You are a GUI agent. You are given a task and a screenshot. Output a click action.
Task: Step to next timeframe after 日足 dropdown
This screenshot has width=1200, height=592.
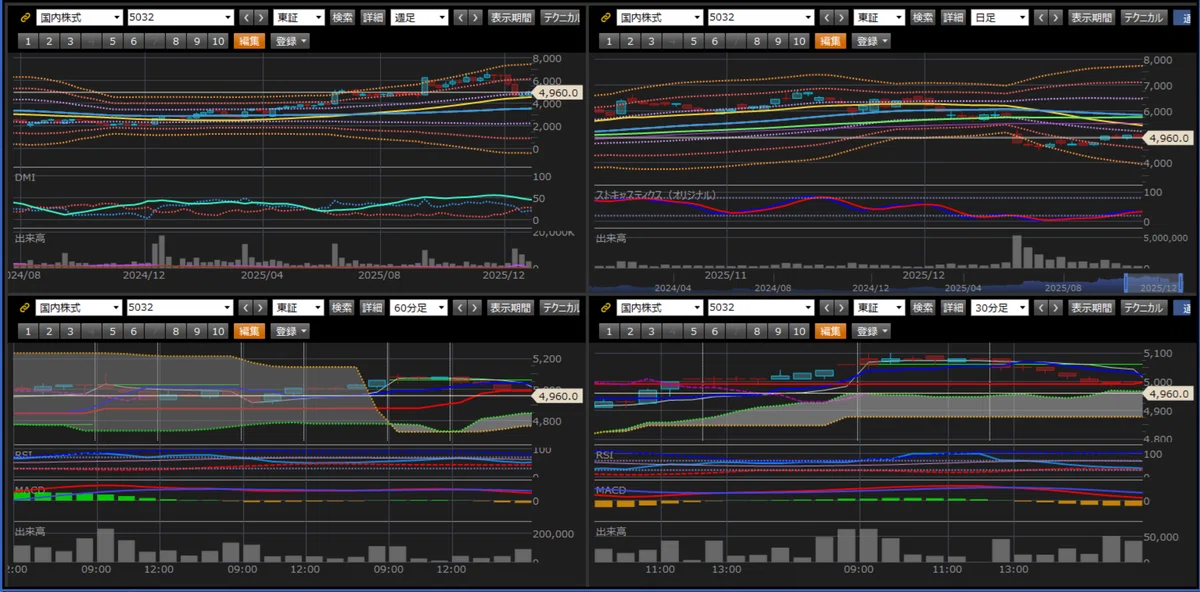pos(1056,18)
